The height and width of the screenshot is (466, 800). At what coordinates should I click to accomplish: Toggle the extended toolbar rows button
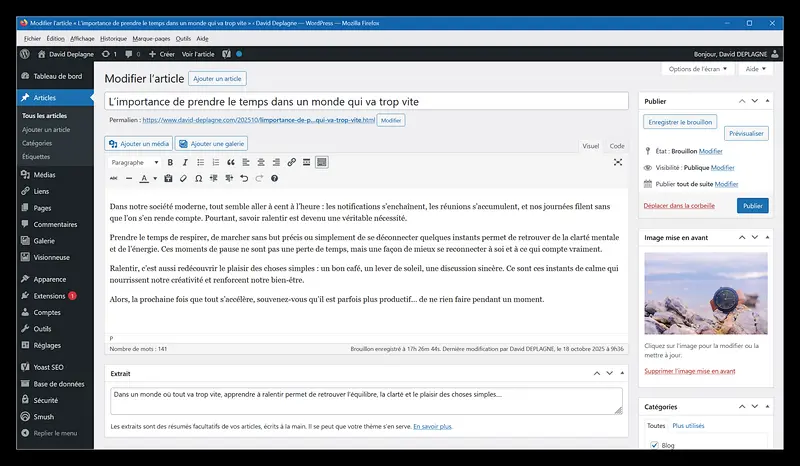coord(321,162)
